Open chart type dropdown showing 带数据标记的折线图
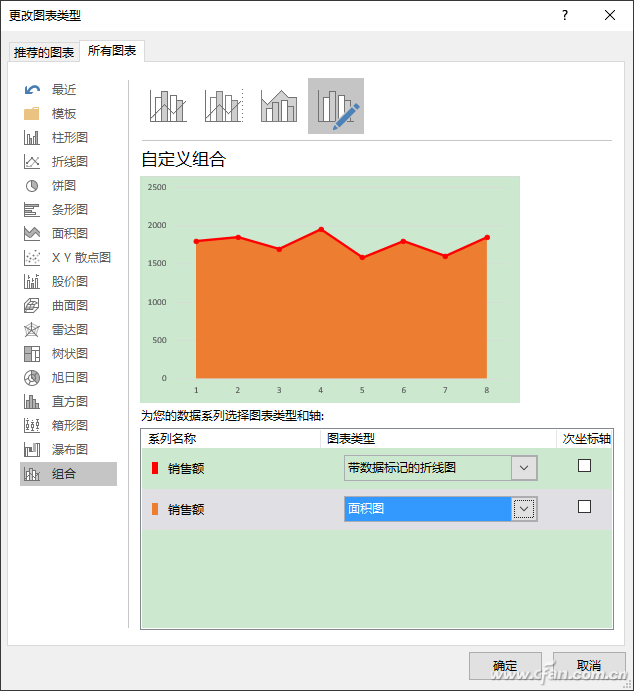 (x=524, y=468)
